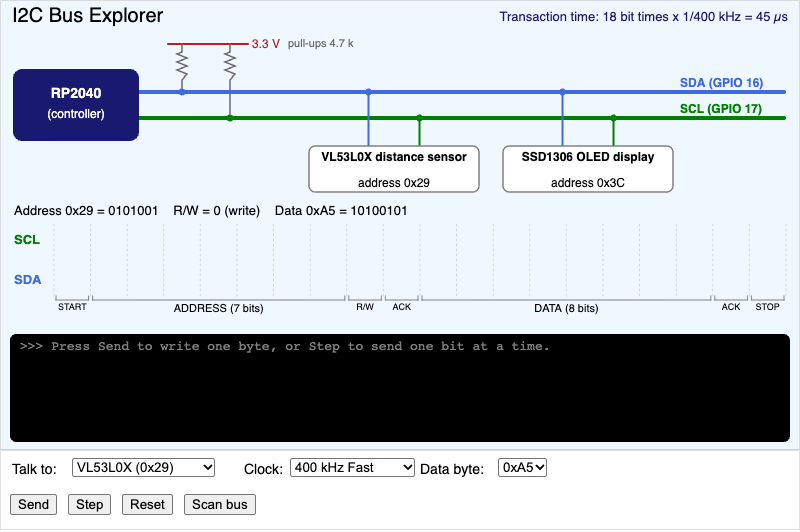Reset the bus transaction

click(x=147, y=504)
